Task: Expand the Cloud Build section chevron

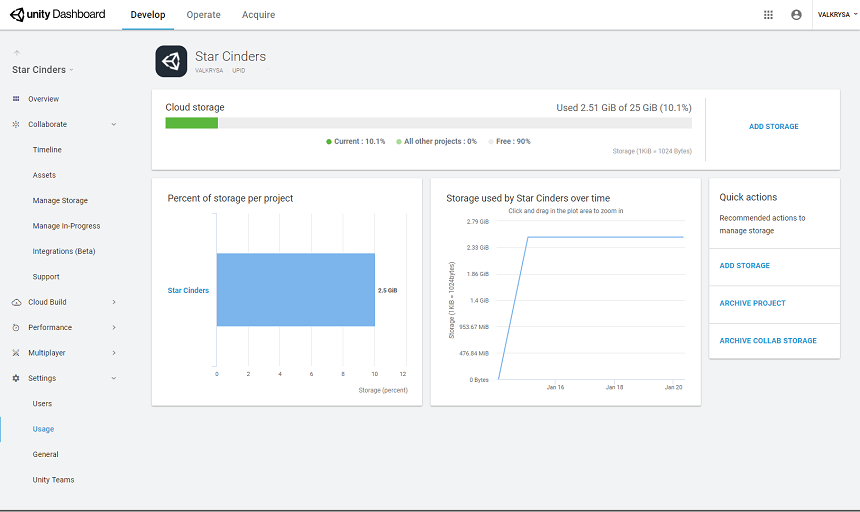Action: click(x=114, y=302)
